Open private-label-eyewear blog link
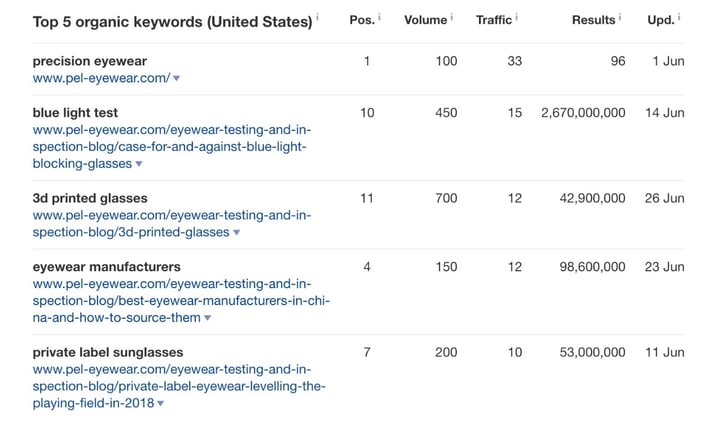 click(179, 386)
